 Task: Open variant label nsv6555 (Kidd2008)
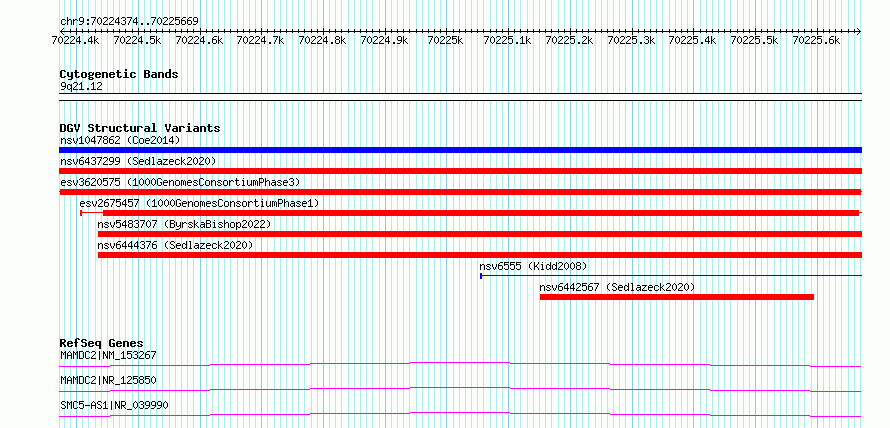[x=533, y=266]
